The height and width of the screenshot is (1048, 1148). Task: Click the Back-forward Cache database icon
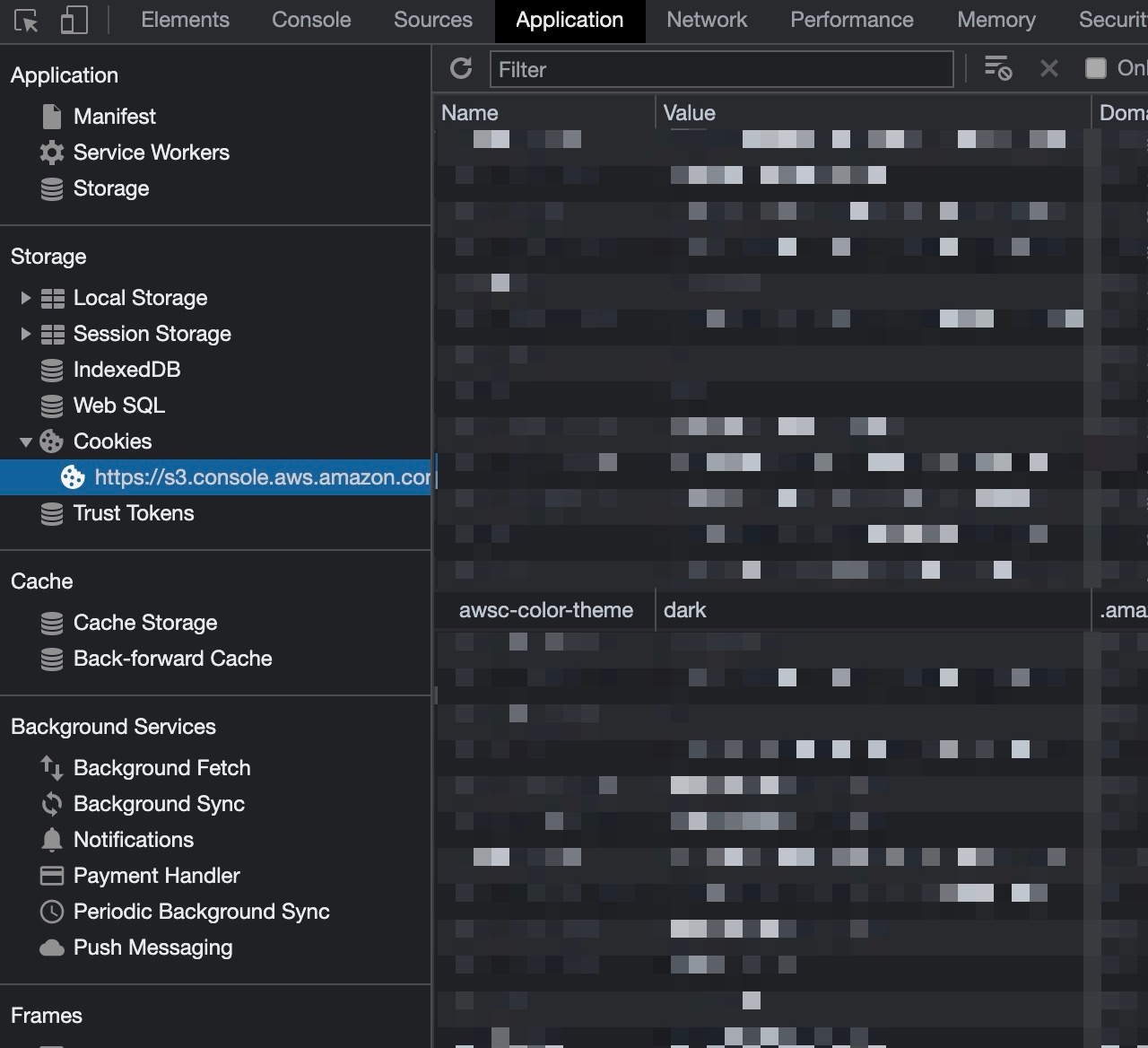coord(52,659)
